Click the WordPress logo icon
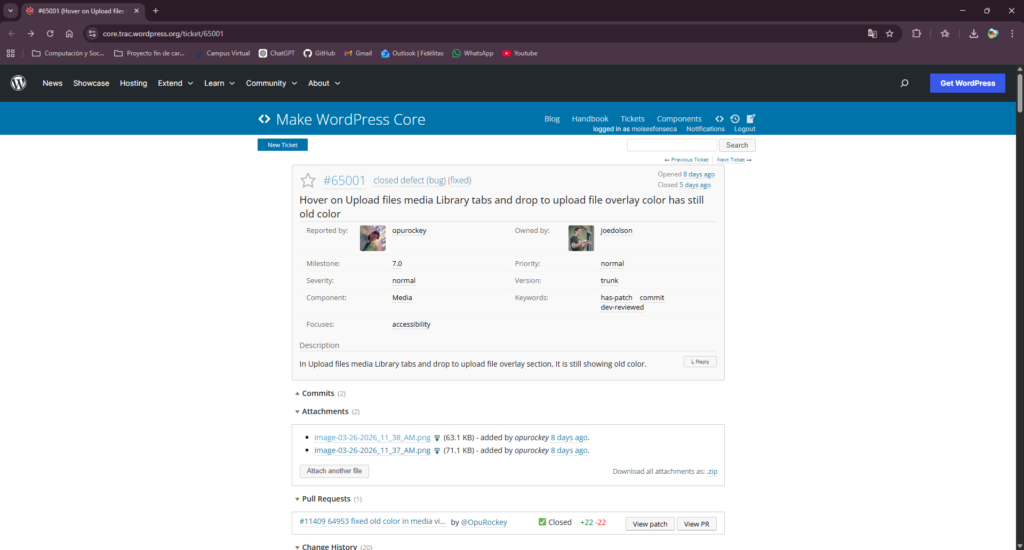The height and width of the screenshot is (550, 1024). click(18, 83)
